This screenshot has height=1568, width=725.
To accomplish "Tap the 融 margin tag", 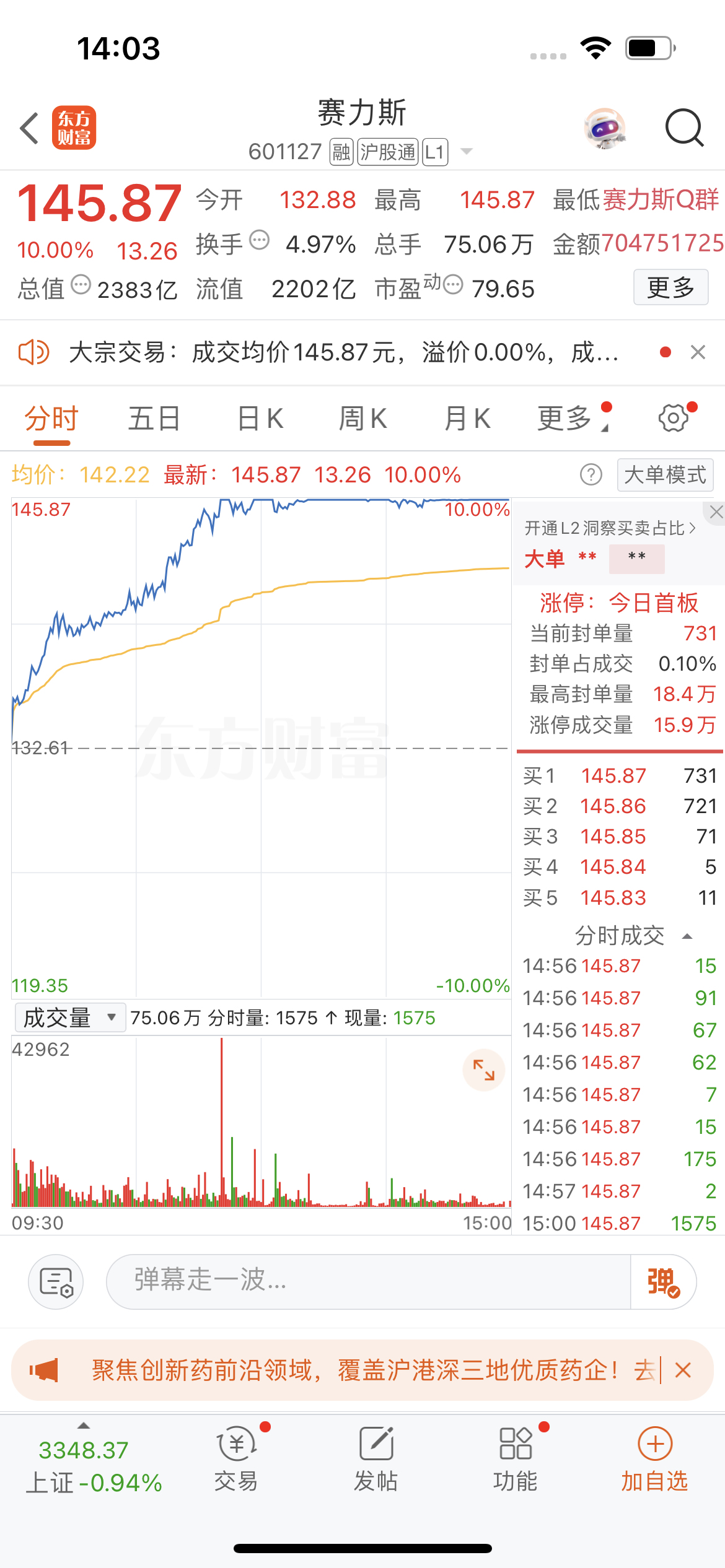I will [341, 152].
